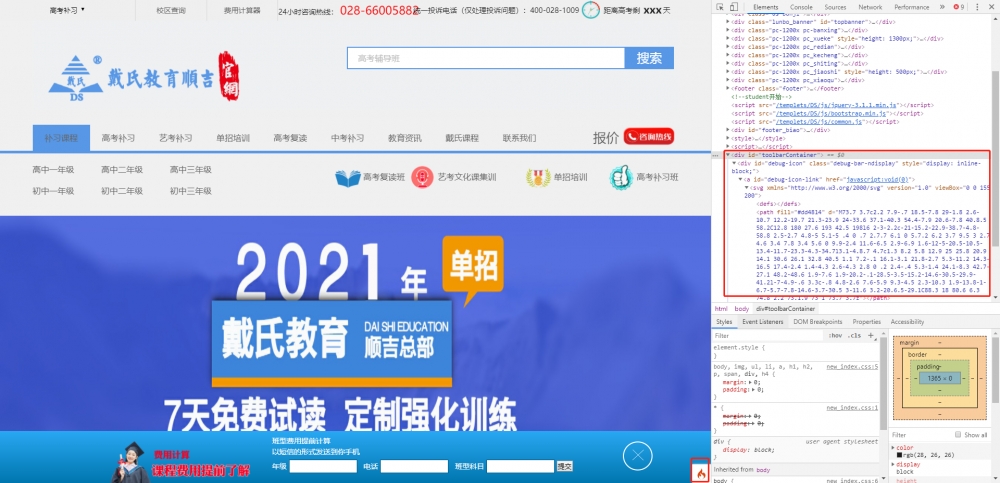The height and width of the screenshot is (483, 1000).
Task: Click the blue 搜索 button
Action: click(649, 58)
